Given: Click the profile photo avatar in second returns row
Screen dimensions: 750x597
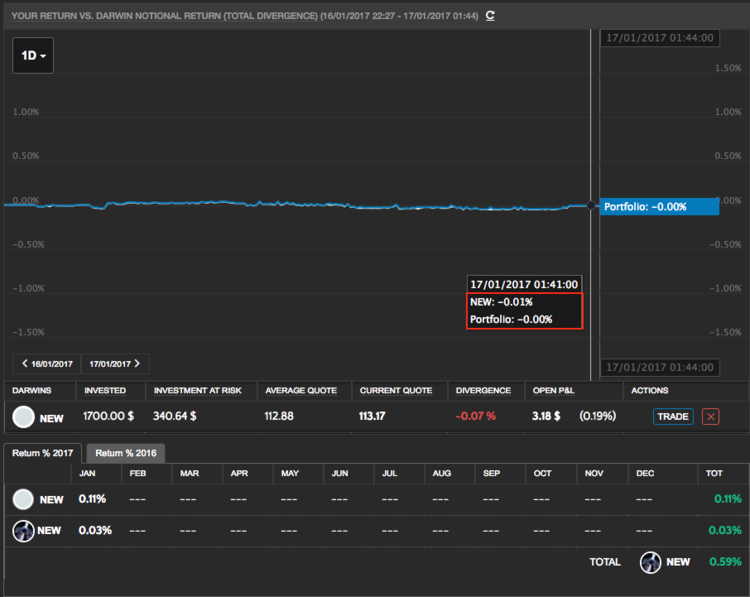Looking at the screenshot, I should [23, 530].
